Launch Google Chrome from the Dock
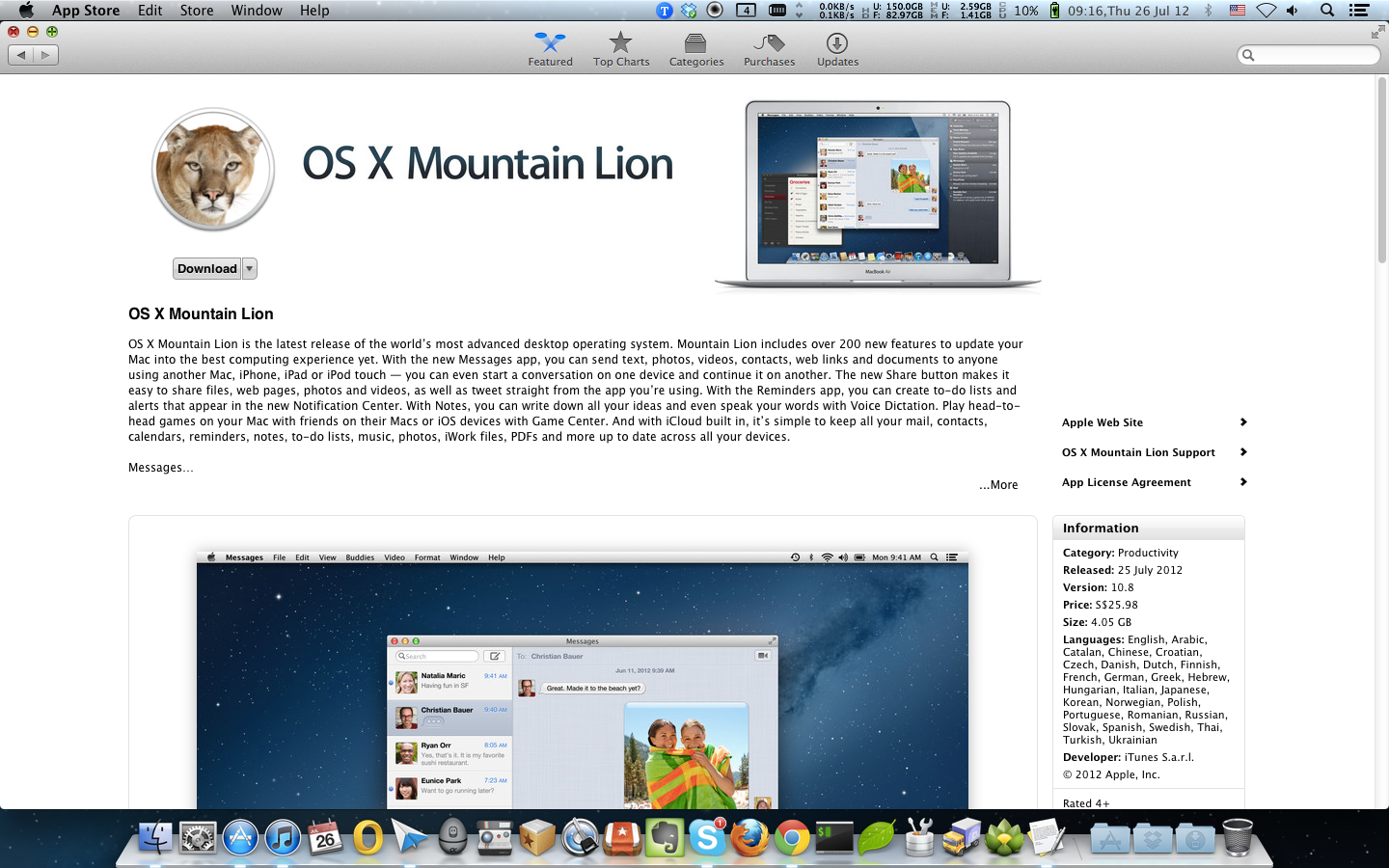This screenshot has height=868, width=1389. click(792, 836)
